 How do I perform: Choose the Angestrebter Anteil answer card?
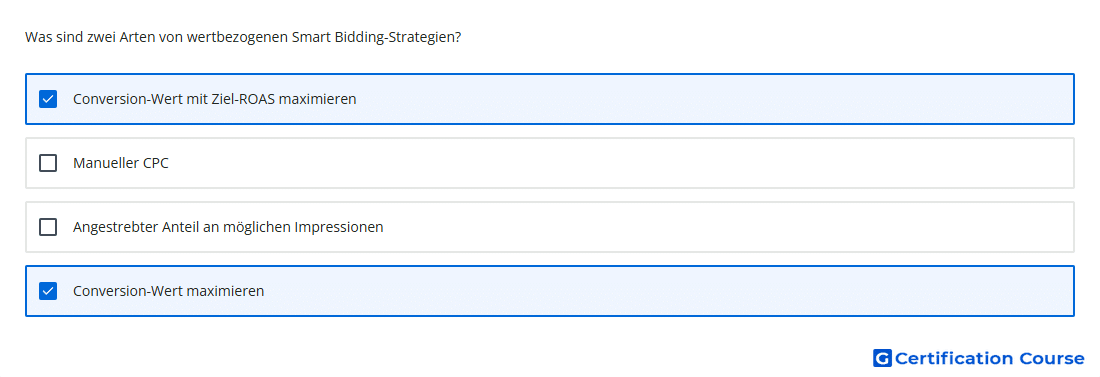550,227
